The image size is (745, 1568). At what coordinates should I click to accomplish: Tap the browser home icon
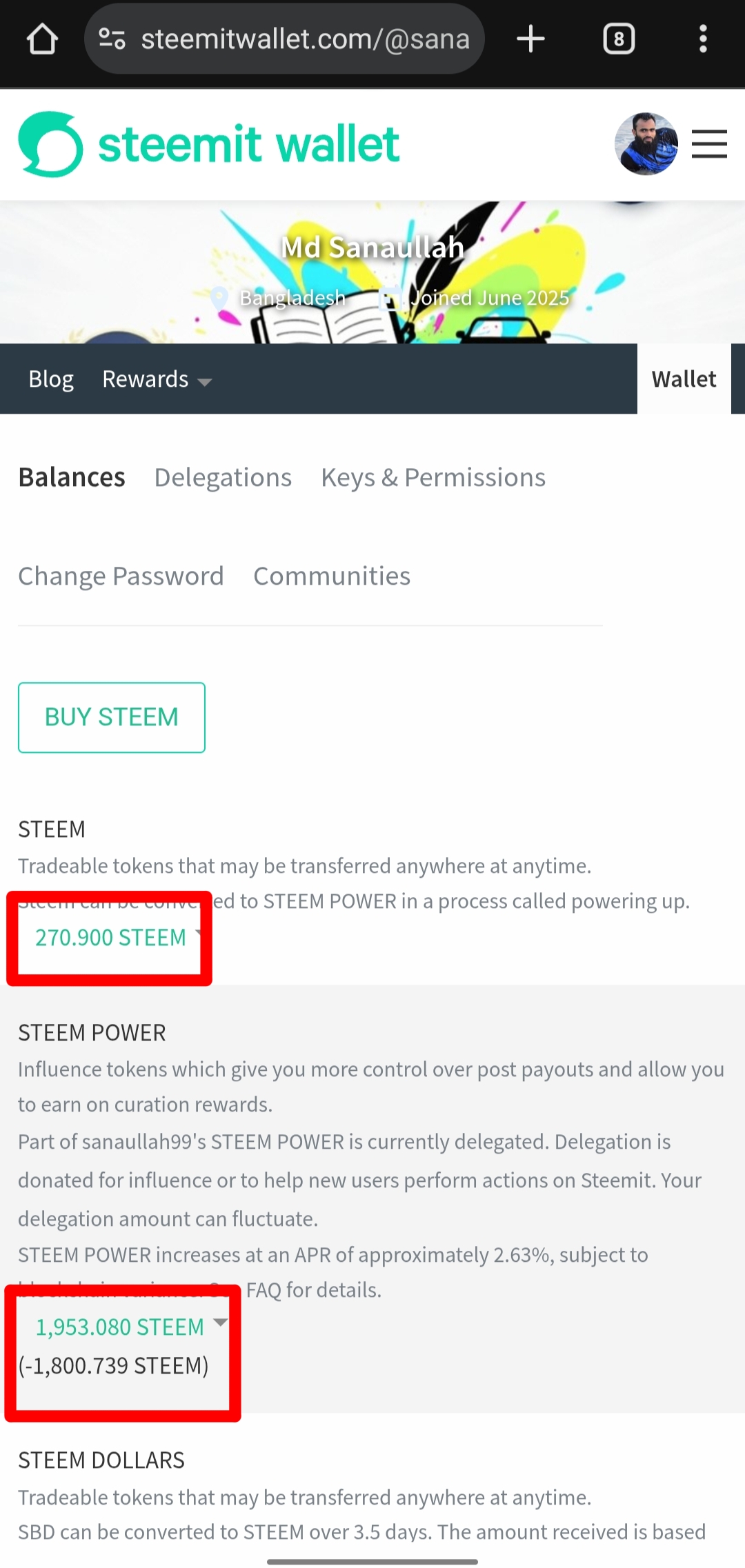tap(42, 39)
